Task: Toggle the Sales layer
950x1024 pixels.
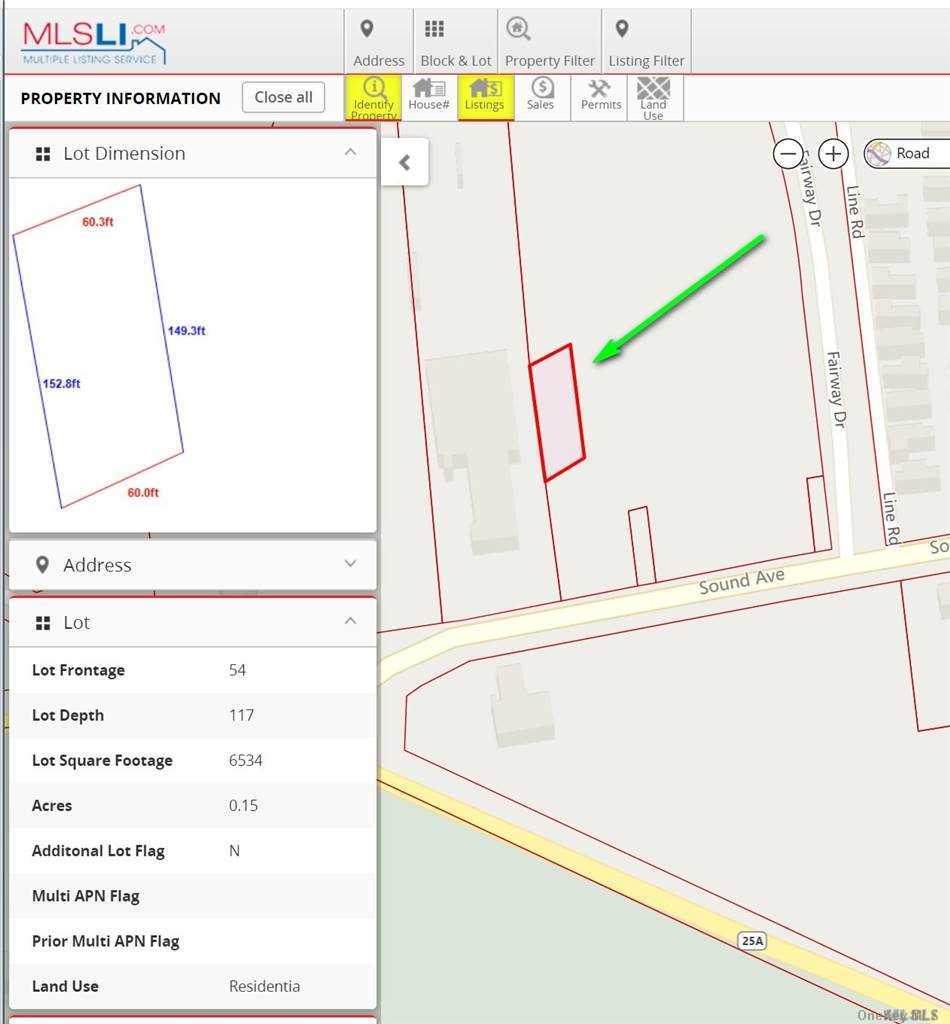Action: coord(541,98)
